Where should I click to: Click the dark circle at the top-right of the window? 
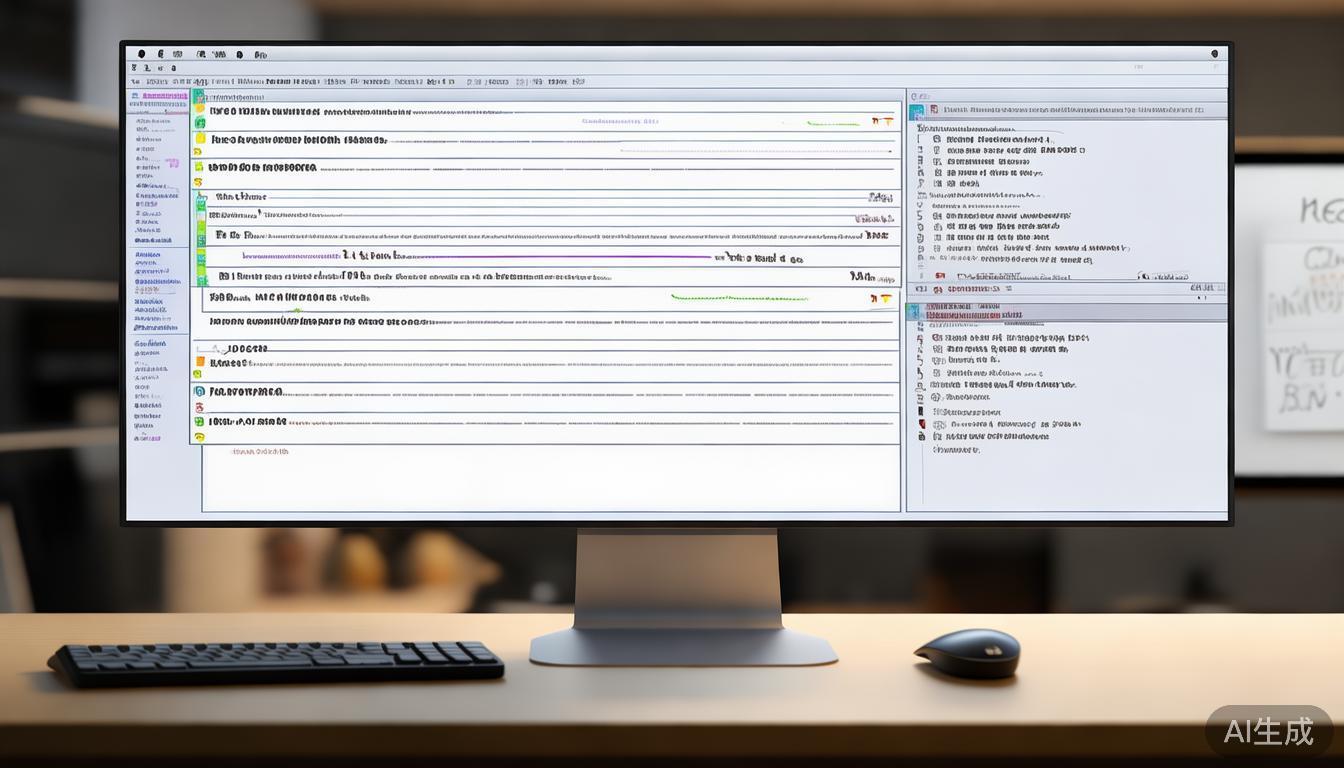point(1215,54)
